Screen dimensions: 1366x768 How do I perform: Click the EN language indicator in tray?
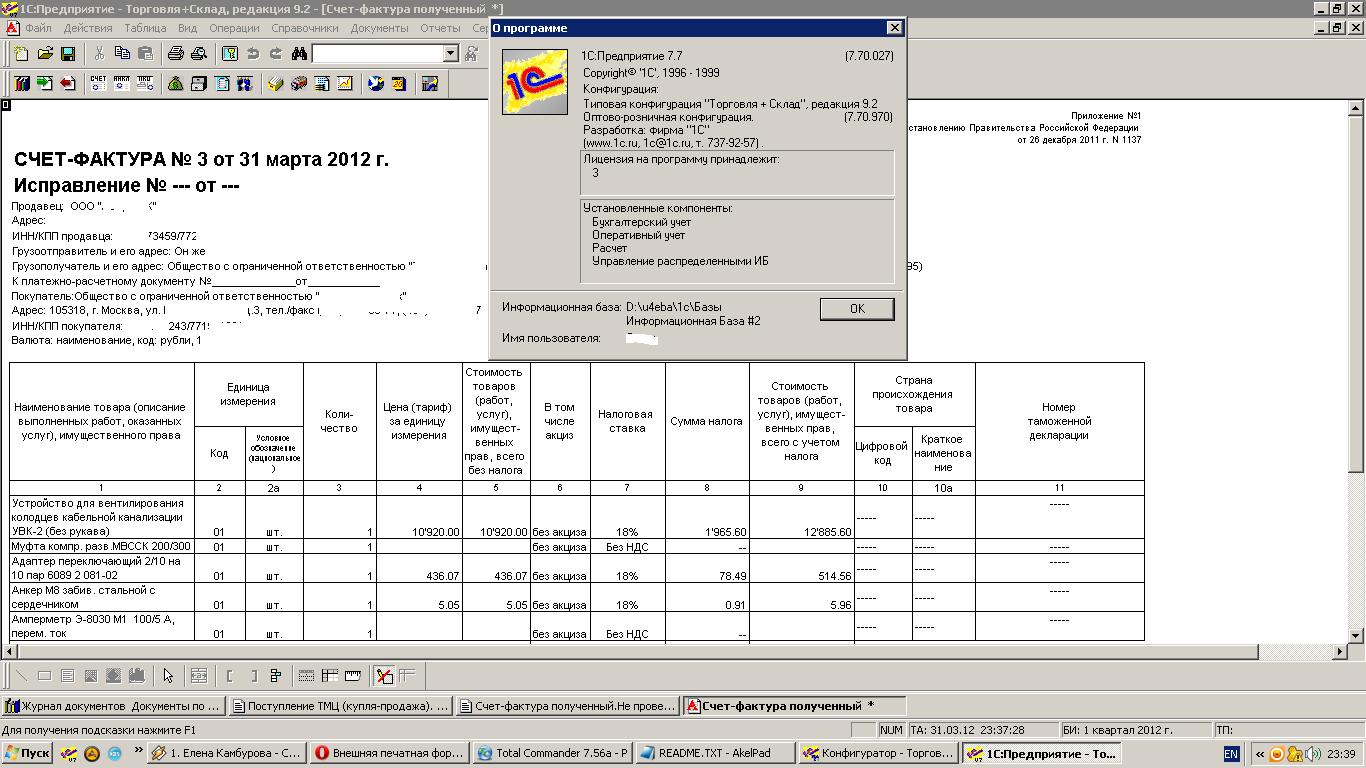[x=1231, y=754]
